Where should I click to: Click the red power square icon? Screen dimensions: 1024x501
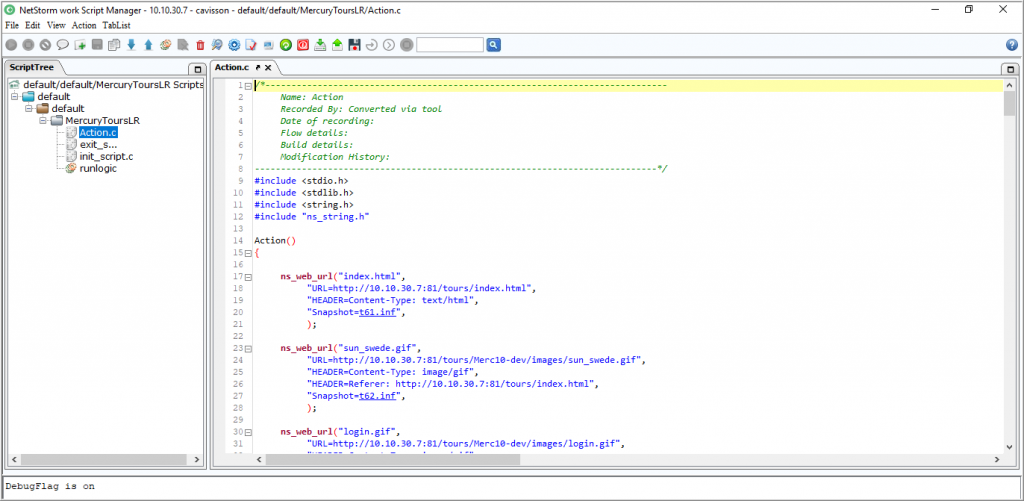click(303, 45)
